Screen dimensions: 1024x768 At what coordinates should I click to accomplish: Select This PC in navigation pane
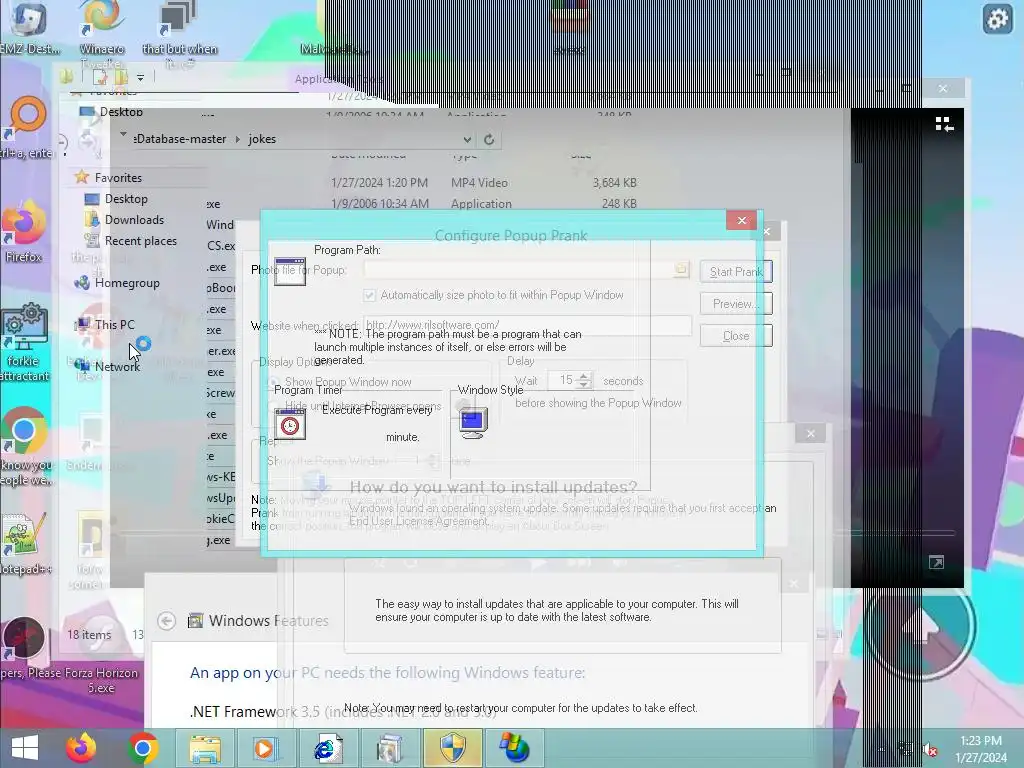[x=114, y=325]
